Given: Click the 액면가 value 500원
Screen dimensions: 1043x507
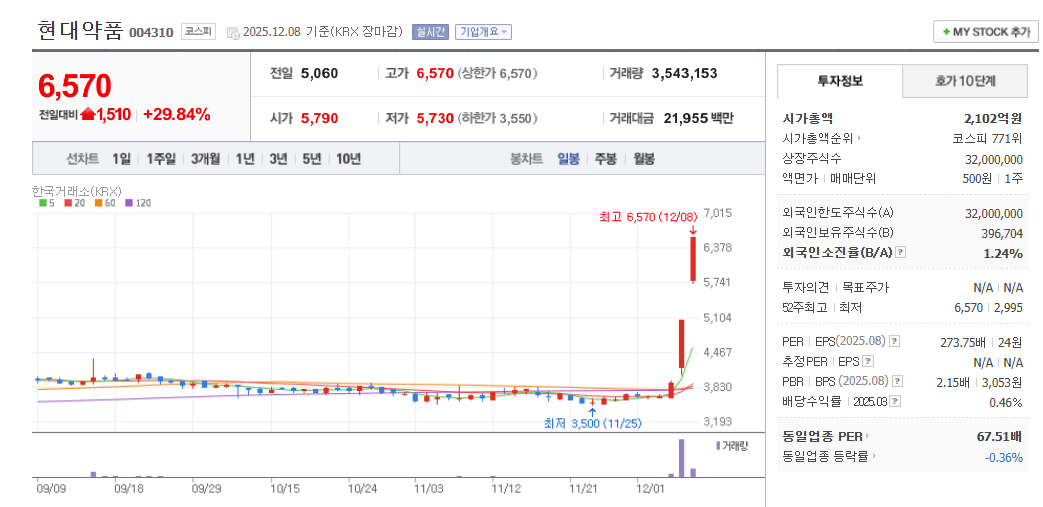Looking at the screenshot, I should pyautogui.click(x=976, y=179).
